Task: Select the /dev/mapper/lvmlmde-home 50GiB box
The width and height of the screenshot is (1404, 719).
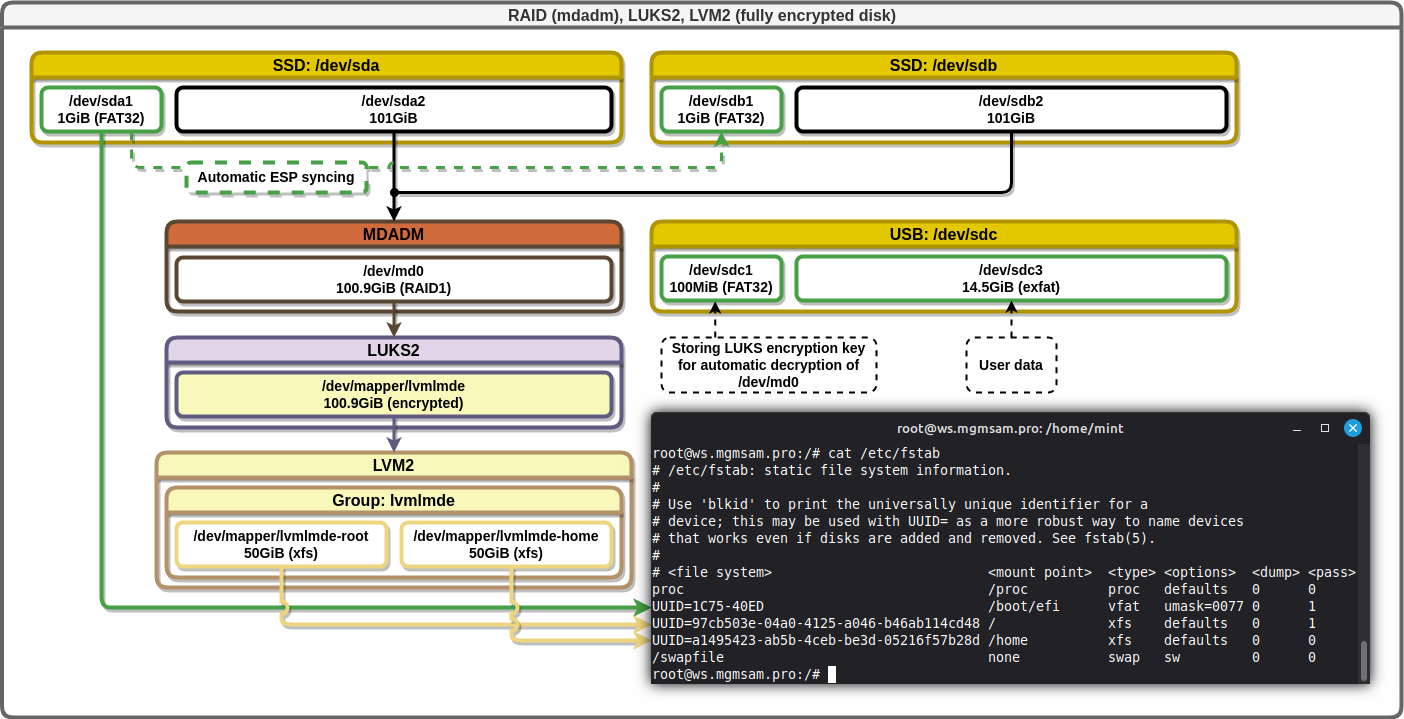Action: click(x=506, y=545)
